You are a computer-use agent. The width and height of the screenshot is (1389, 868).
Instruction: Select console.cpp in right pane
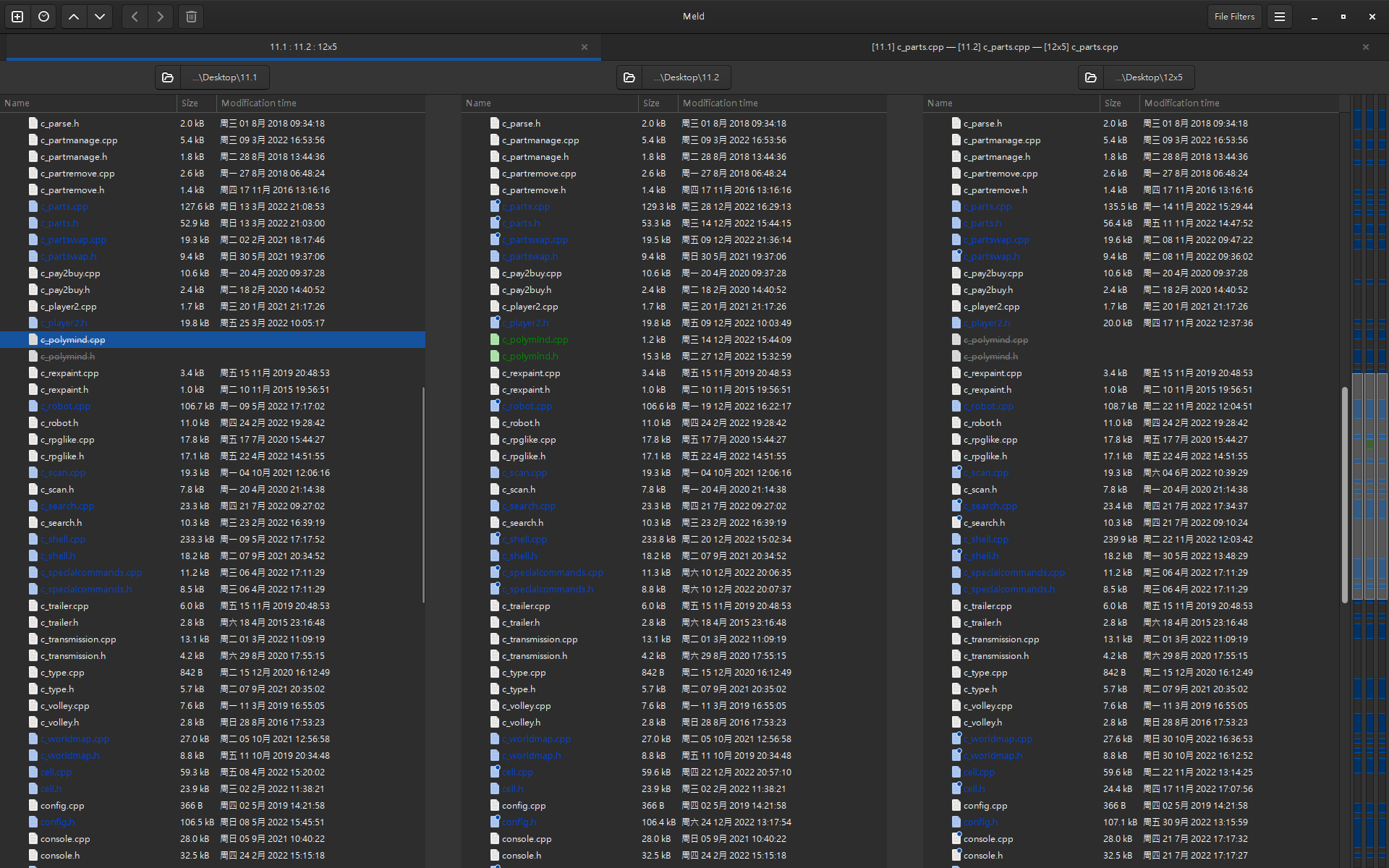coord(1131,839)
